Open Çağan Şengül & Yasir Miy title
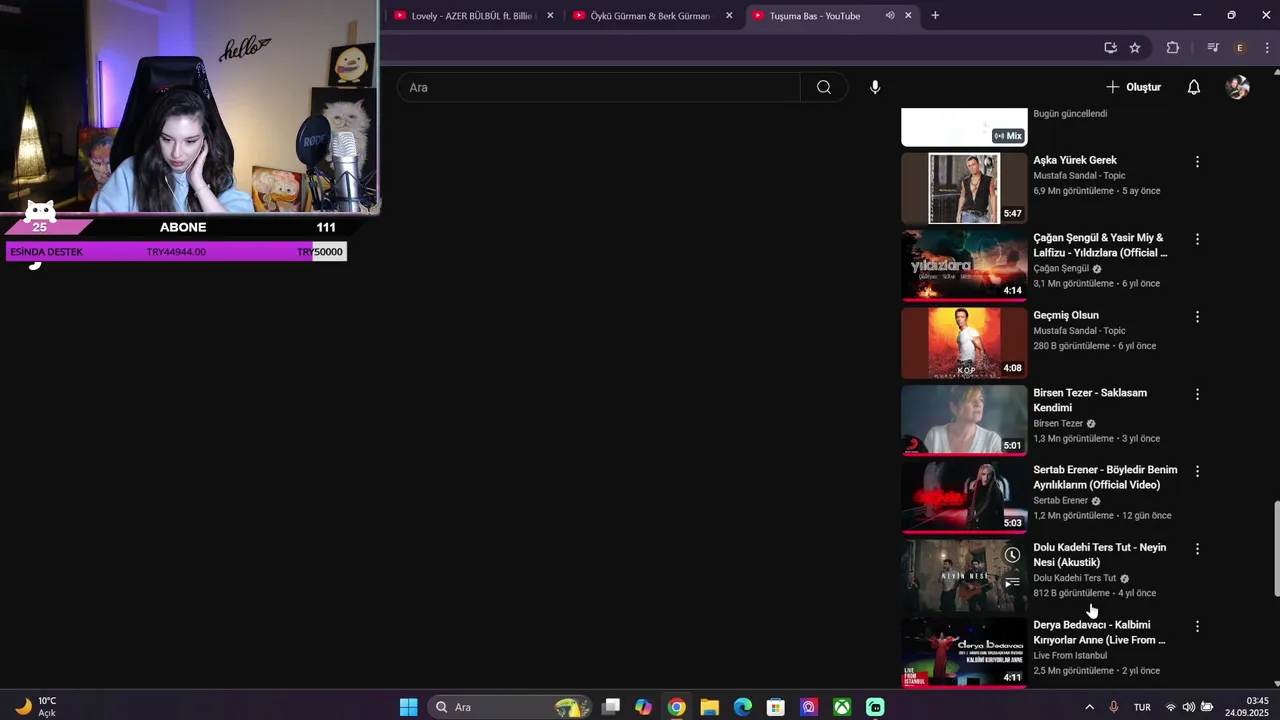 1100,245
